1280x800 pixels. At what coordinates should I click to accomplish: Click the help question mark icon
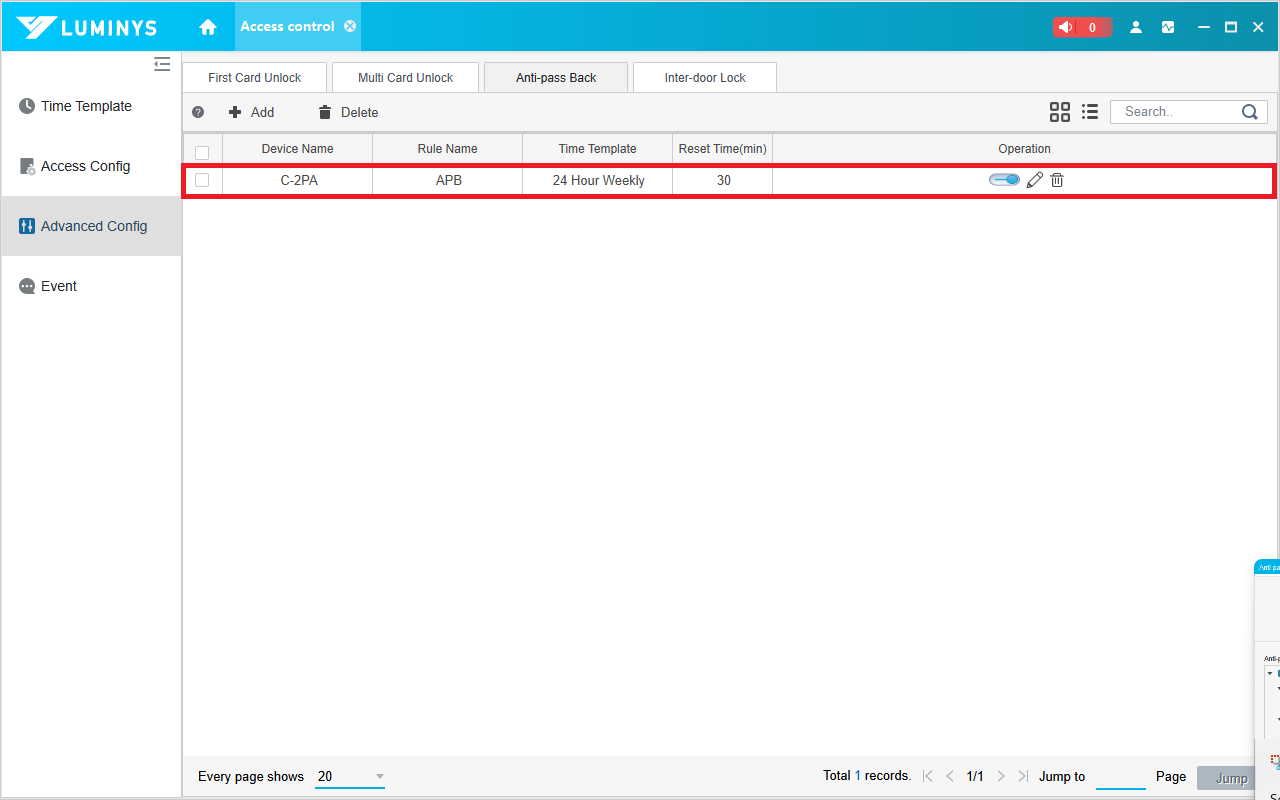click(x=198, y=113)
